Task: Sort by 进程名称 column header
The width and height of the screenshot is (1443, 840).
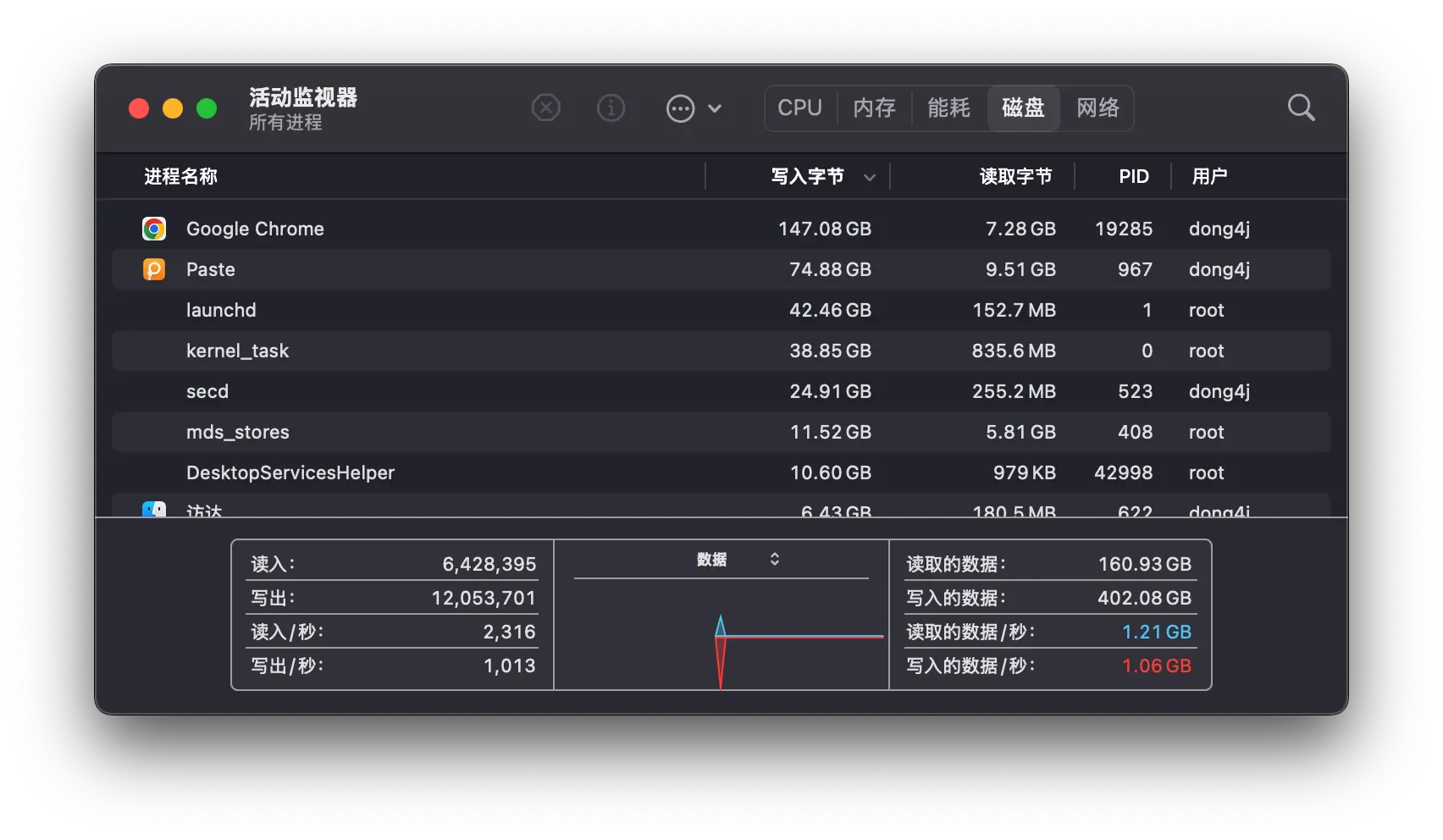Action: [181, 177]
